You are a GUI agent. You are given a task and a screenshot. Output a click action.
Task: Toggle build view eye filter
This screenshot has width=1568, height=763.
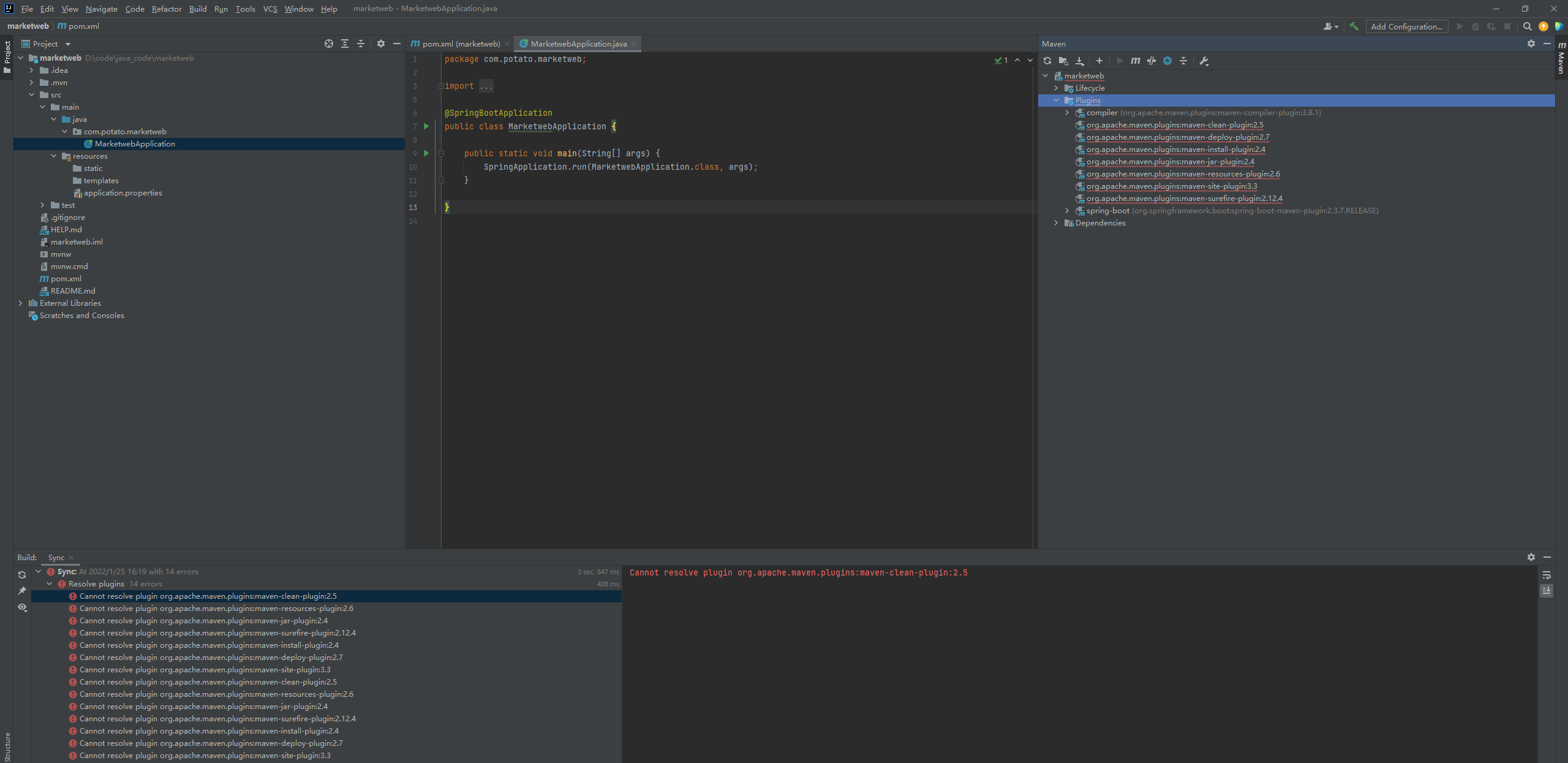22,607
